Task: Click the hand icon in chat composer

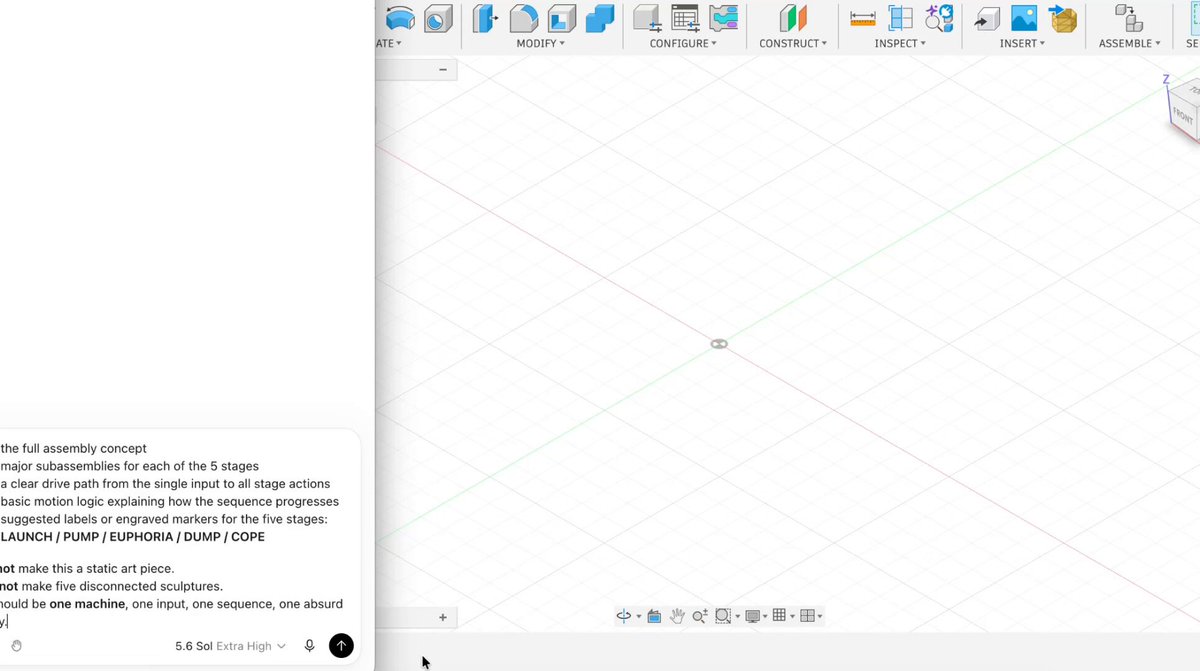Action: [x=16, y=646]
